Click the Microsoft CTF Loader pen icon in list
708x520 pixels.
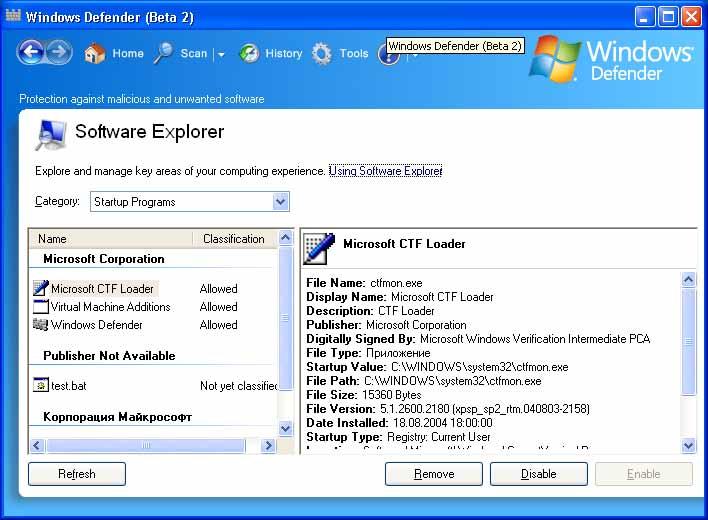pyautogui.click(x=41, y=288)
